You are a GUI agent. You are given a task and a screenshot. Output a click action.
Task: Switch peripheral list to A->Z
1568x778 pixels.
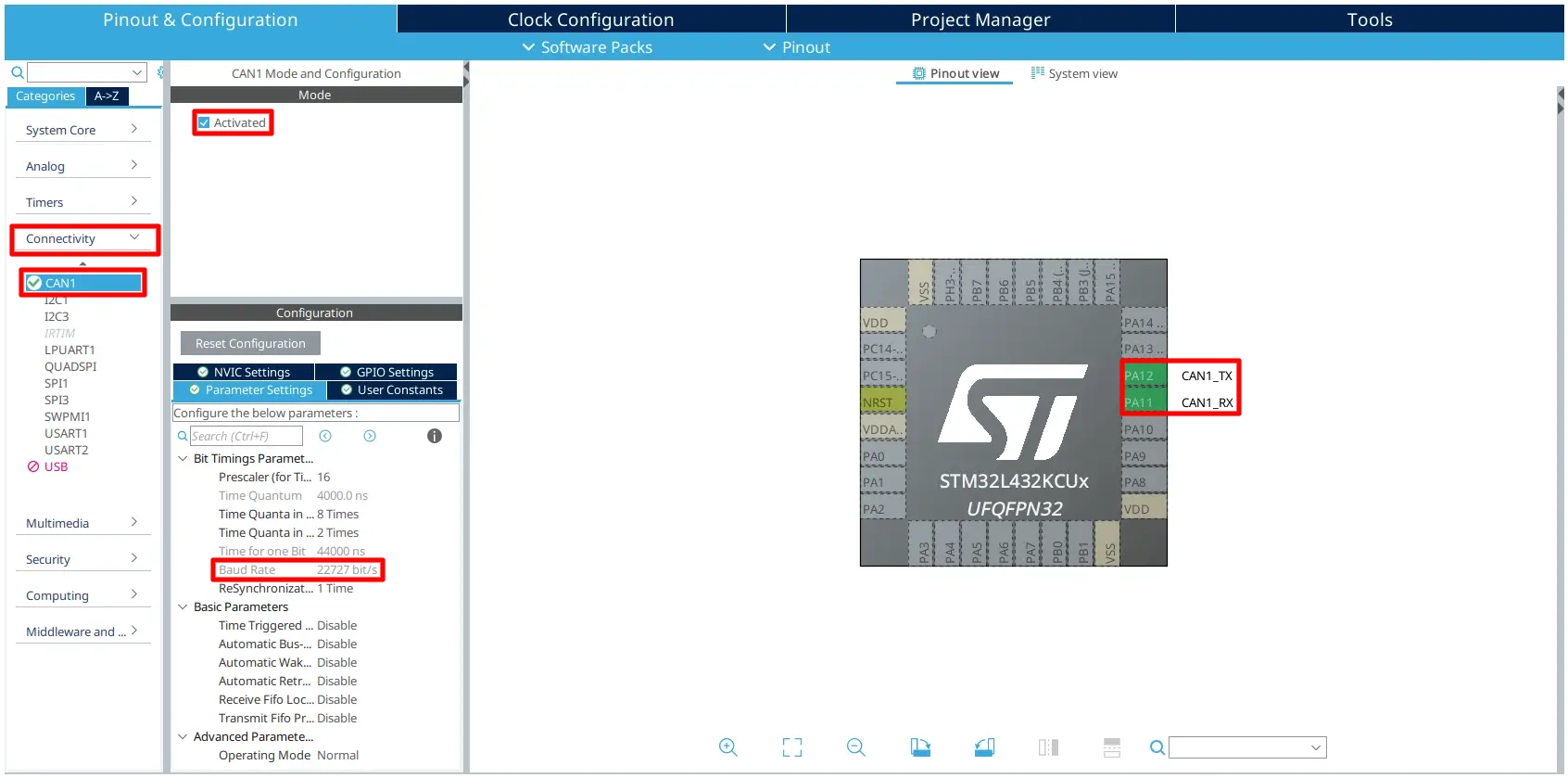[x=107, y=96]
